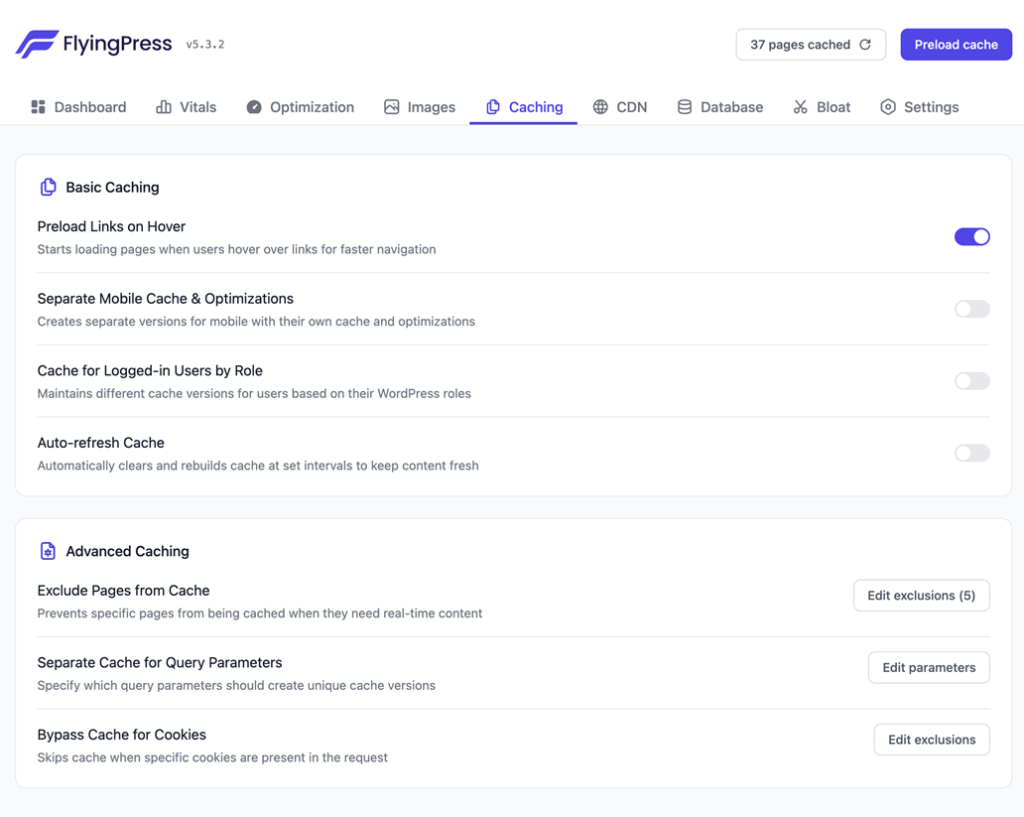Screen dimensions: 1024x817
Task: Switch to the Dashboard tab
Action: (77, 107)
